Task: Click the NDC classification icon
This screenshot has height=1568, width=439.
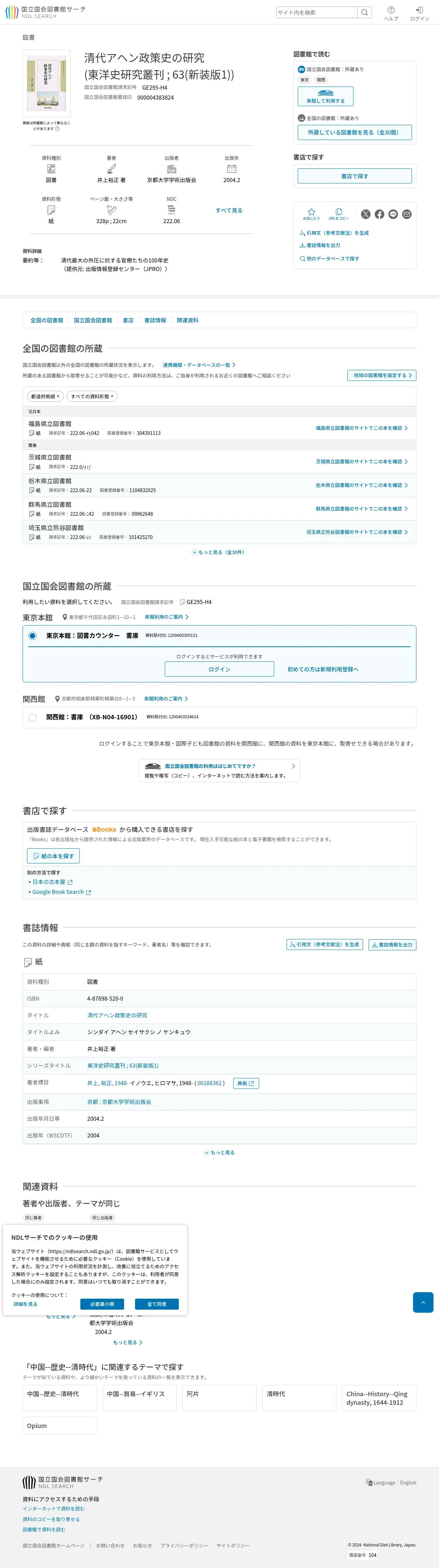Action: [x=172, y=210]
